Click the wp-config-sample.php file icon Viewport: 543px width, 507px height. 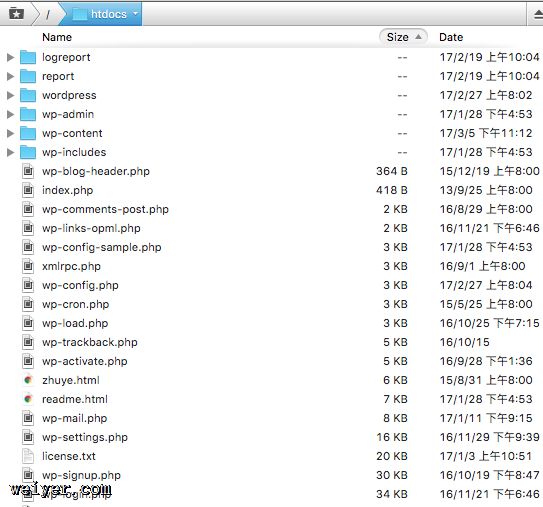[x=28, y=247]
